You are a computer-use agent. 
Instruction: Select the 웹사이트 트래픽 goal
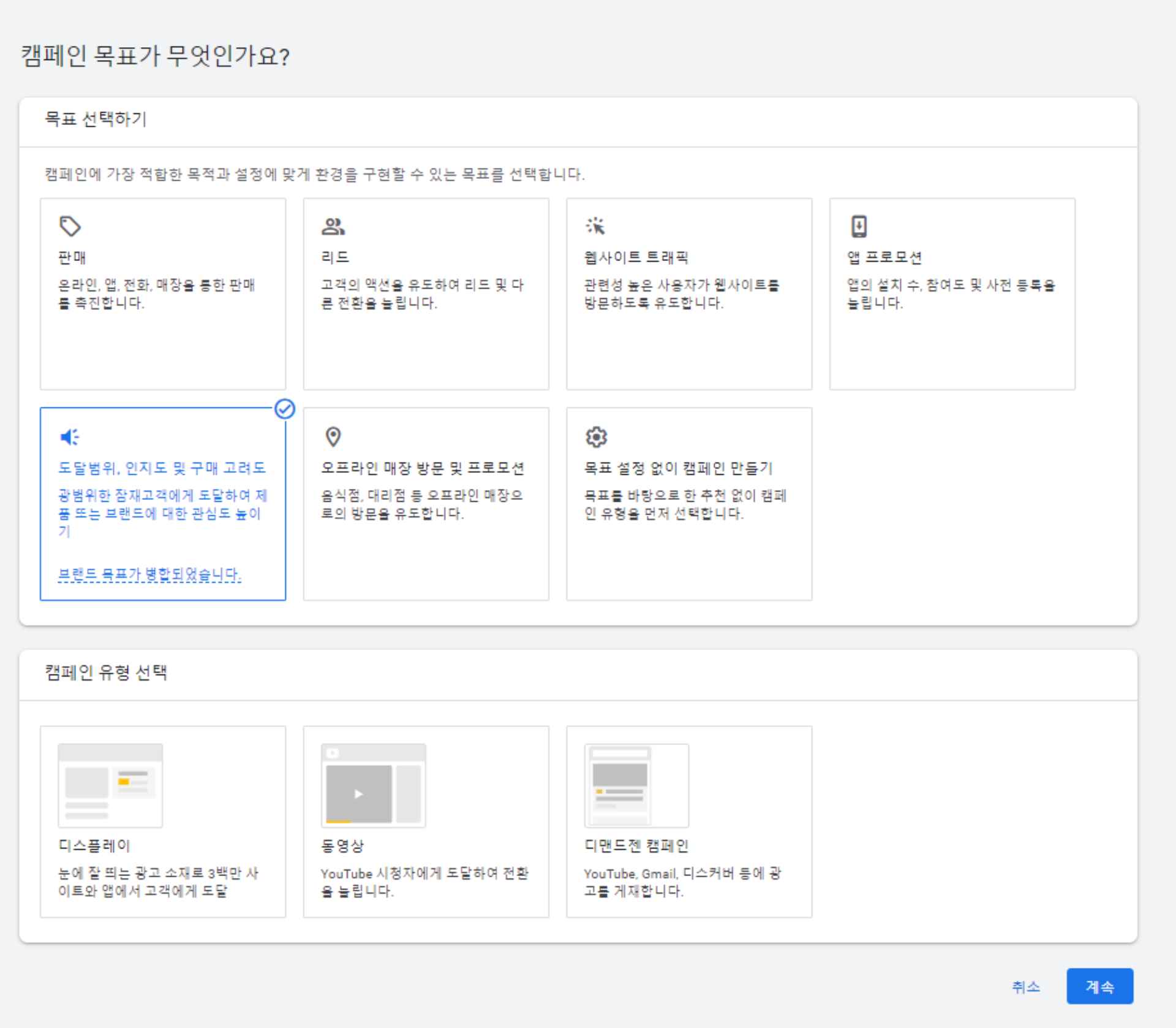pos(689,294)
